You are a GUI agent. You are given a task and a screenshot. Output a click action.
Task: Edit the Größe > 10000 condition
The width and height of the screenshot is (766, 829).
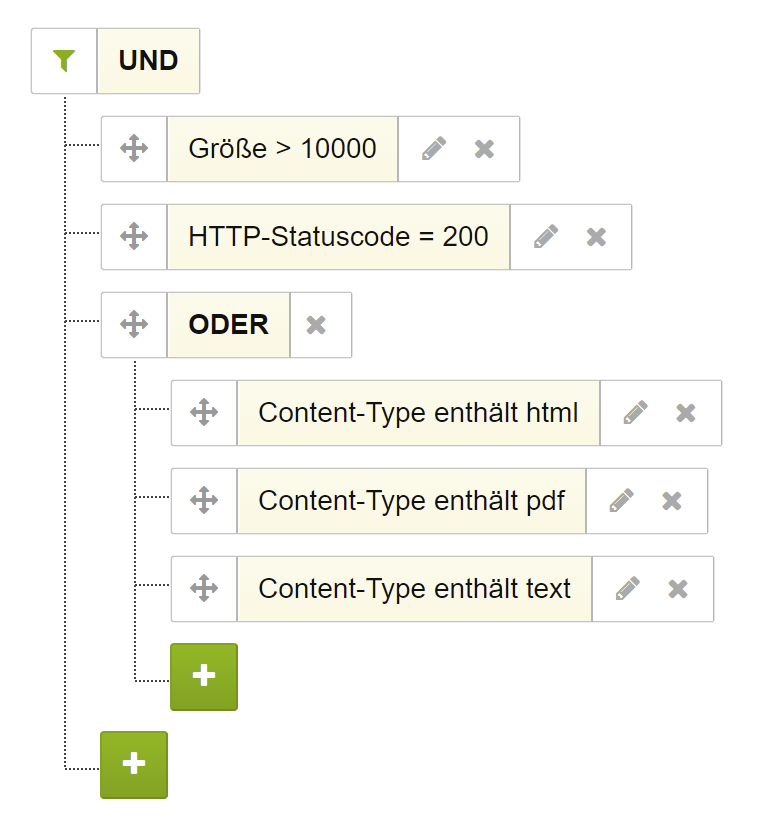433,149
